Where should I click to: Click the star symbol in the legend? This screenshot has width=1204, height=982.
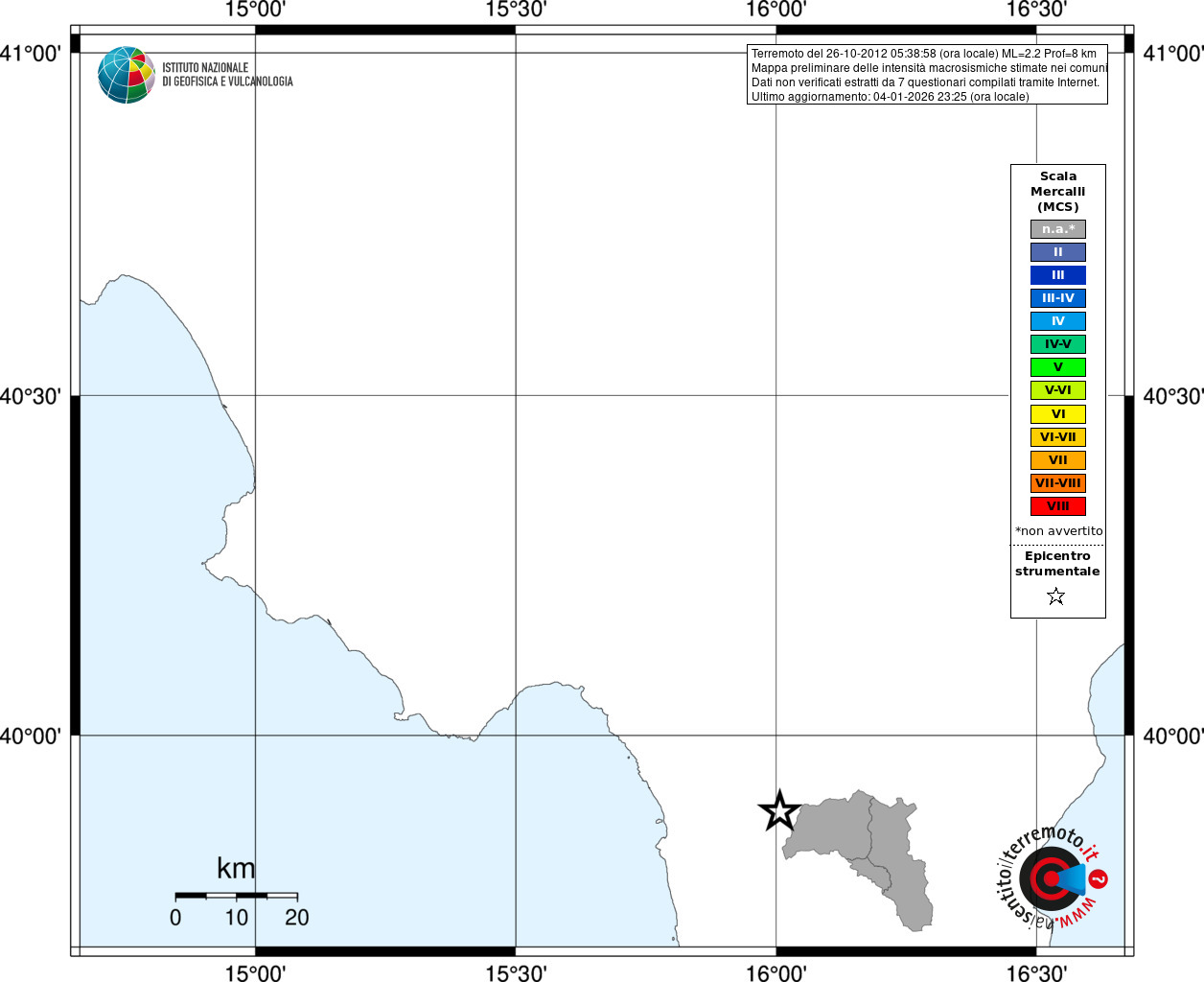point(1056,596)
